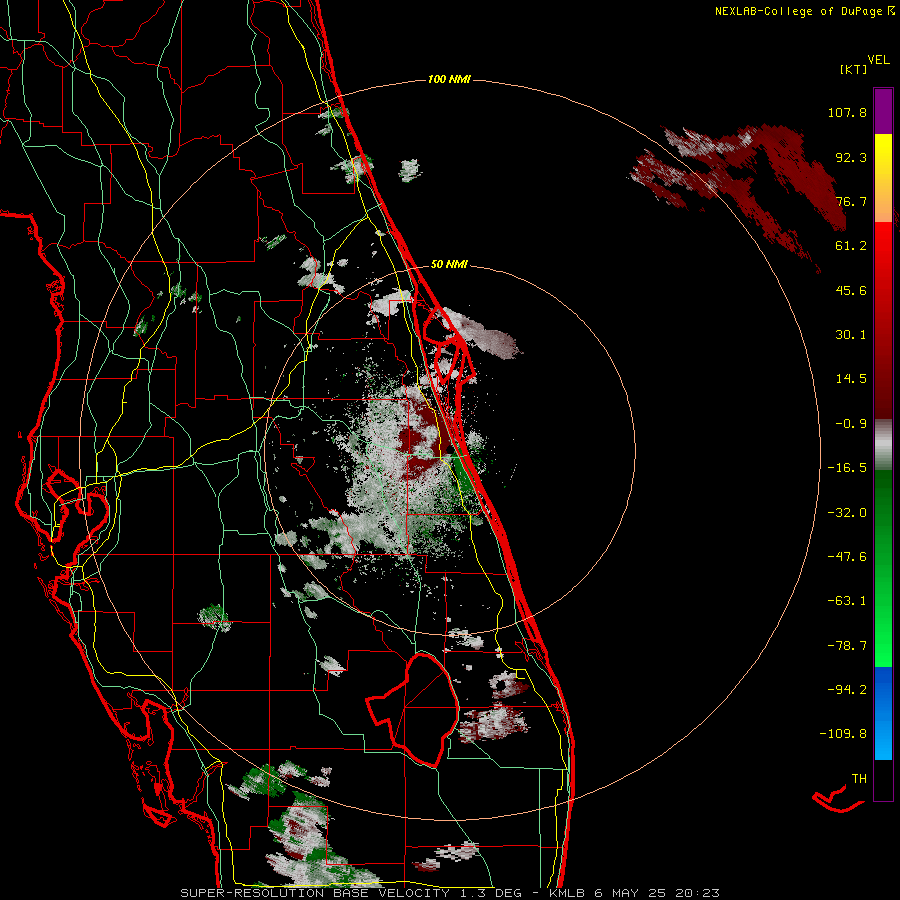Click the 50 NMI range ring label
The width and height of the screenshot is (900, 900).
[x=449, y=264]
